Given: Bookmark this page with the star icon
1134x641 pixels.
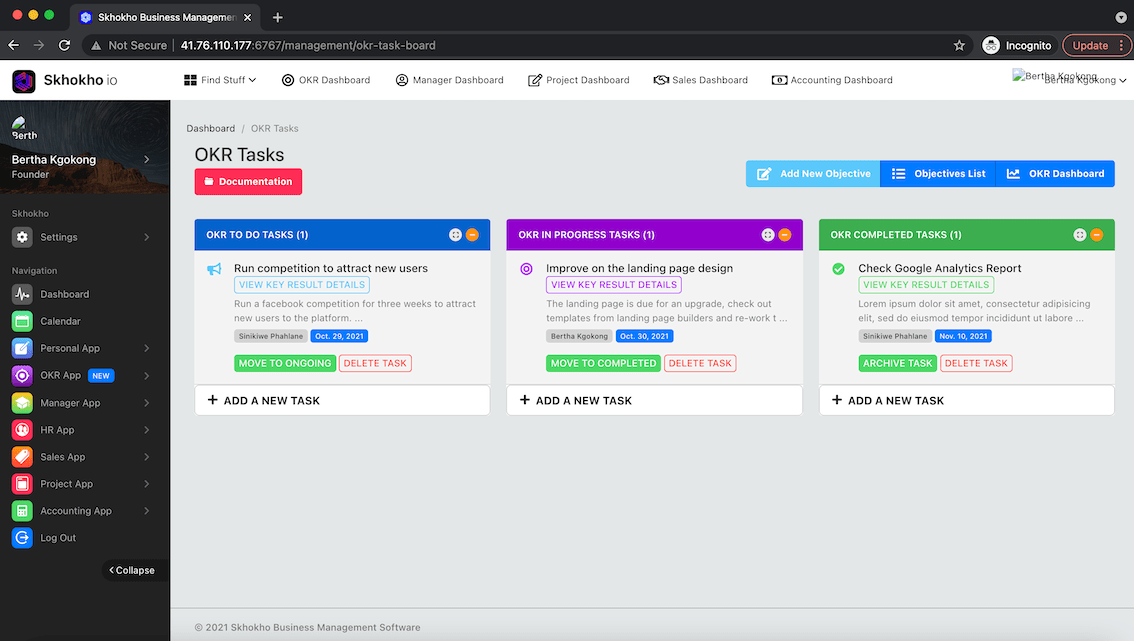Looking at the screenshot, I should tap(959, 46).
